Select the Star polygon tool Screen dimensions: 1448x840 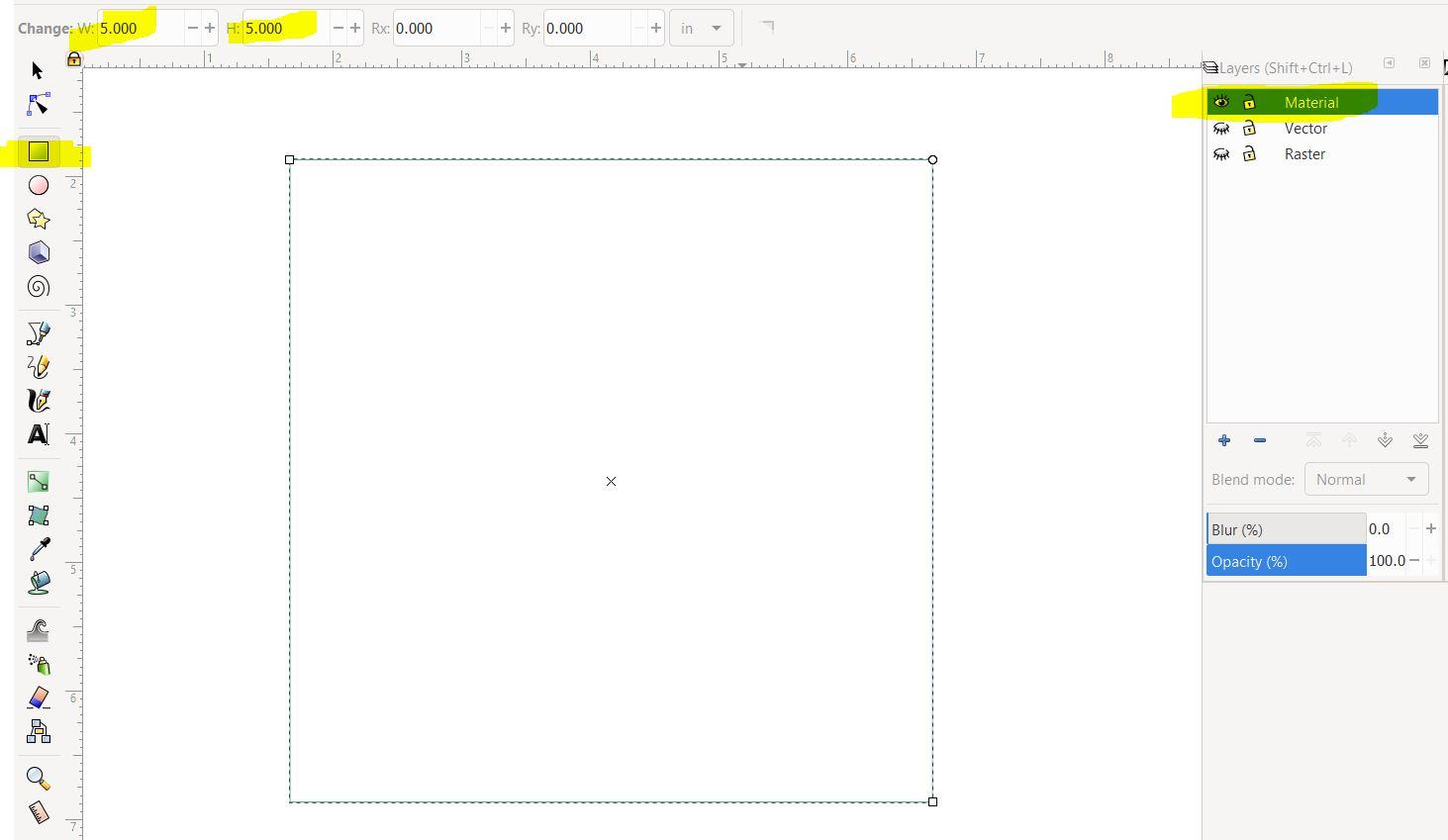click(x=38, y=219)
